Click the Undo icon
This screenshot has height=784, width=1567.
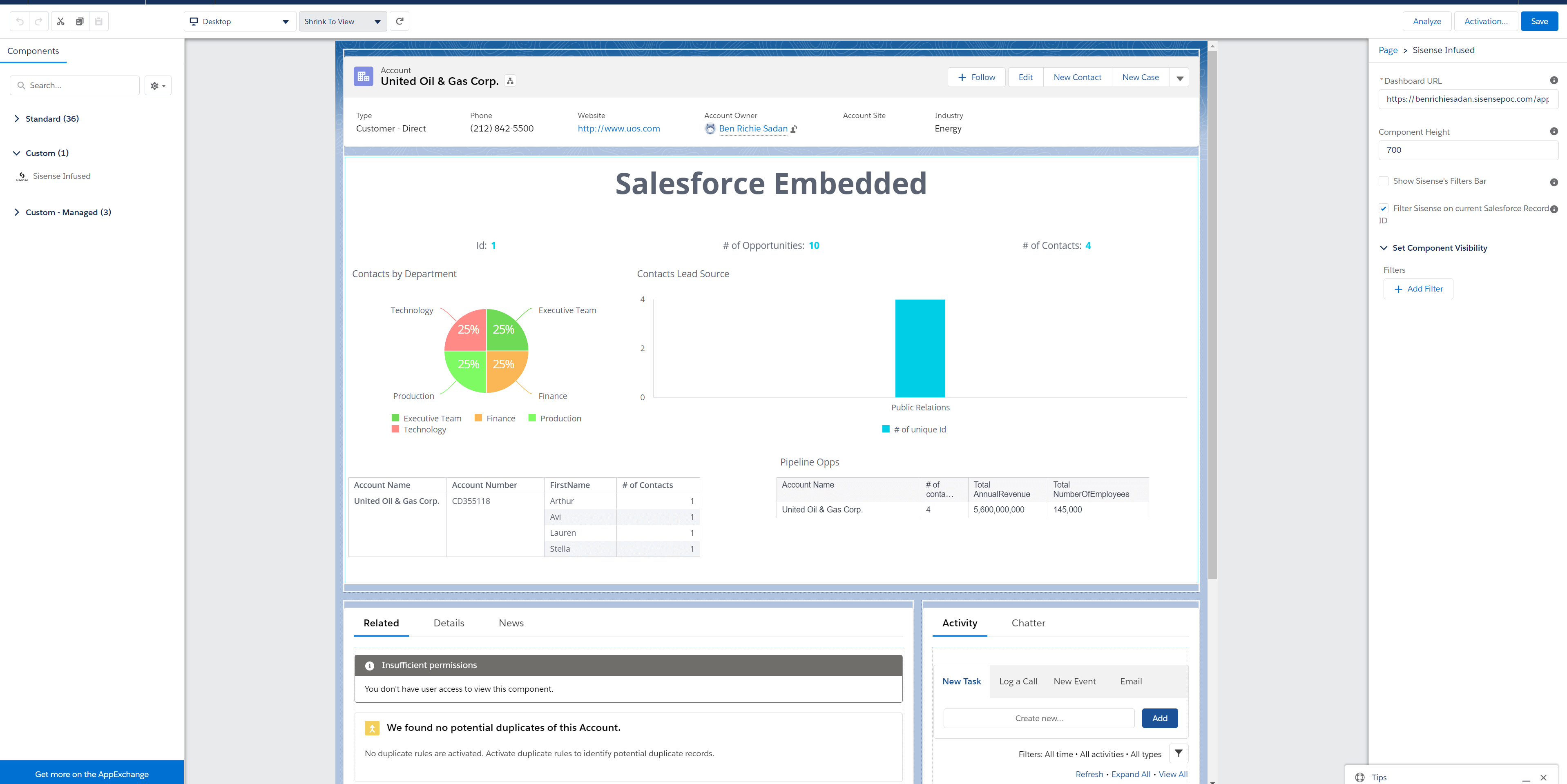(20, 21)
